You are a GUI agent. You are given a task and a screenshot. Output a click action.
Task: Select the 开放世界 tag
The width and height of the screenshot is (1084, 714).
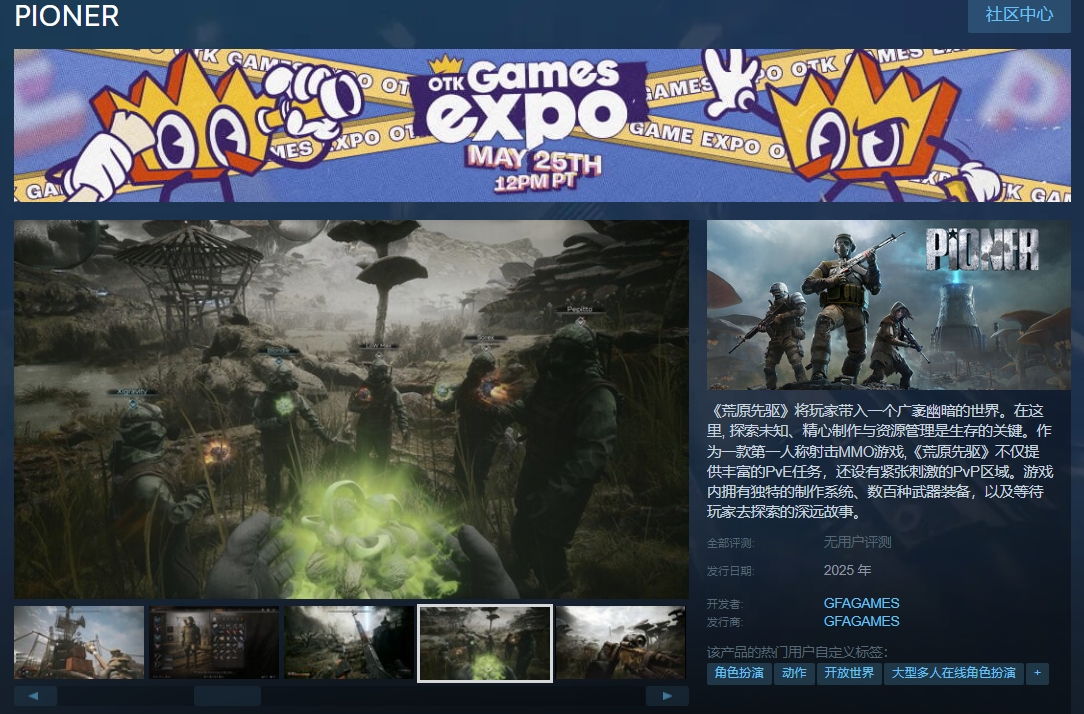[849, 673]
